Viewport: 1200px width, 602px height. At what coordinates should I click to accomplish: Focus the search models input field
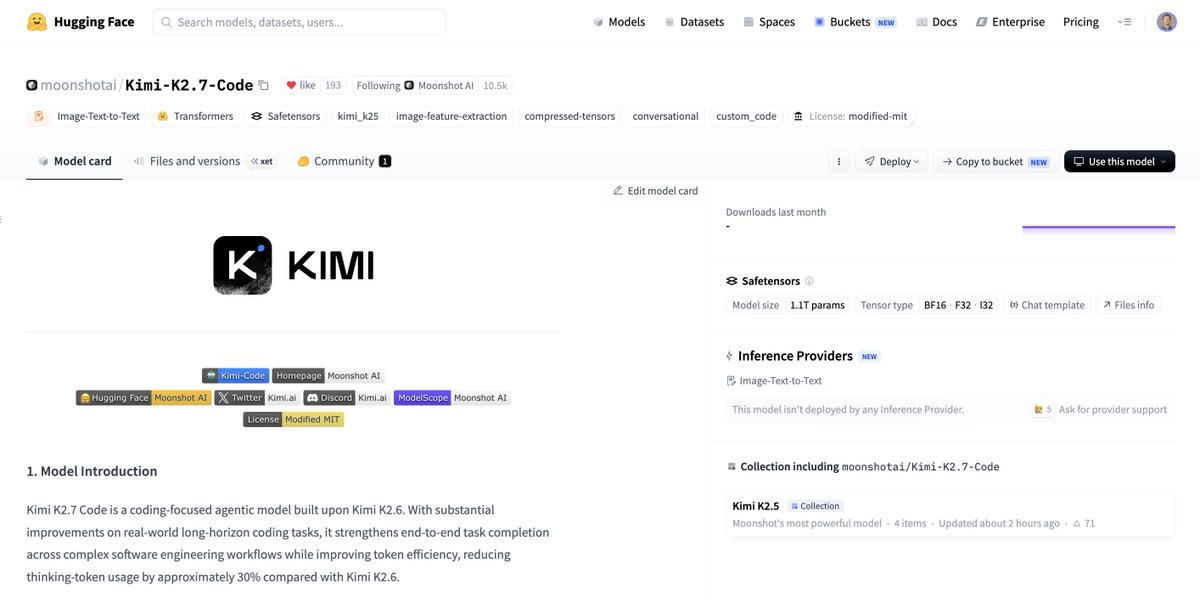(299, 22)
